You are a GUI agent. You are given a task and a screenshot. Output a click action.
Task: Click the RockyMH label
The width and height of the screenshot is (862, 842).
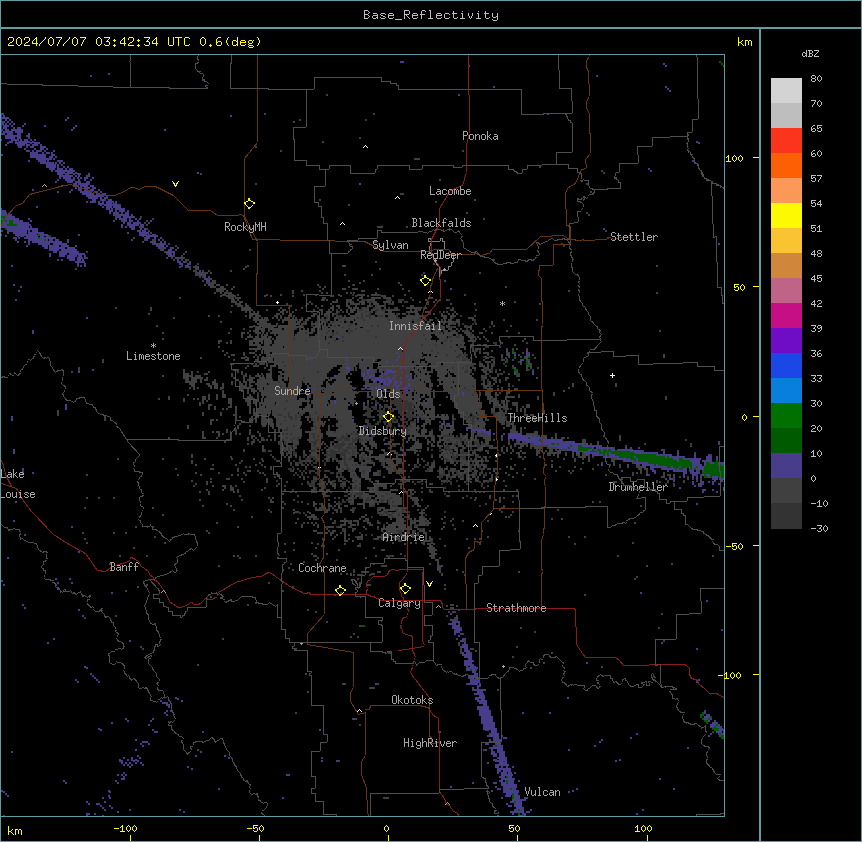coord(245,227)
